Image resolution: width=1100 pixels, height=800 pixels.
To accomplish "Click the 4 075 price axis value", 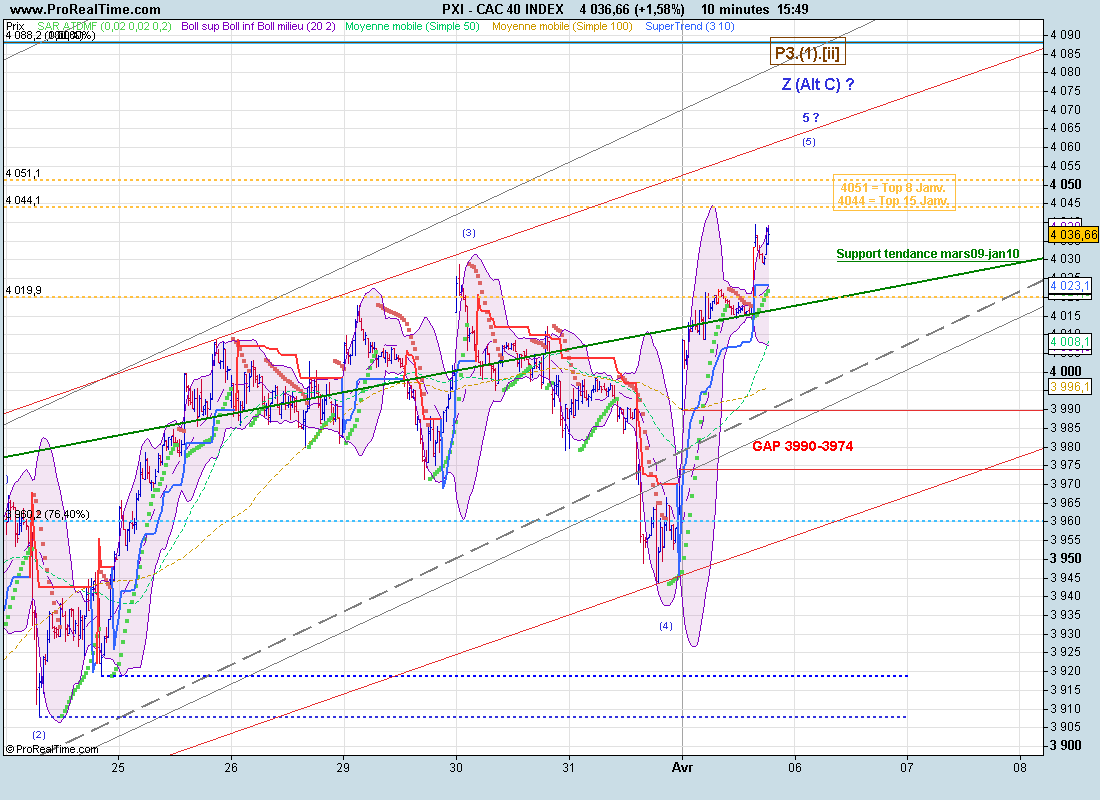I will pos(1066,91).
